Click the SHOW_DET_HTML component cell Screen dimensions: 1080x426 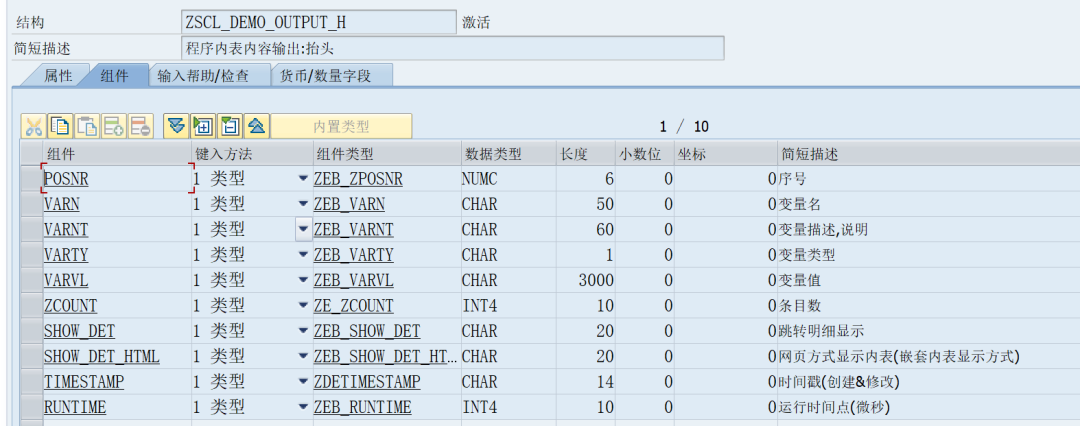click(117, 356)
